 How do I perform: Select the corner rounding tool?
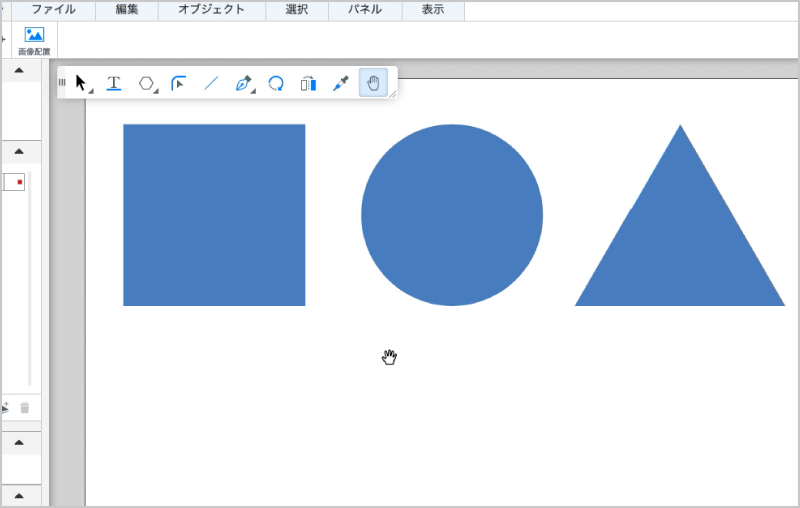point(178,83)
